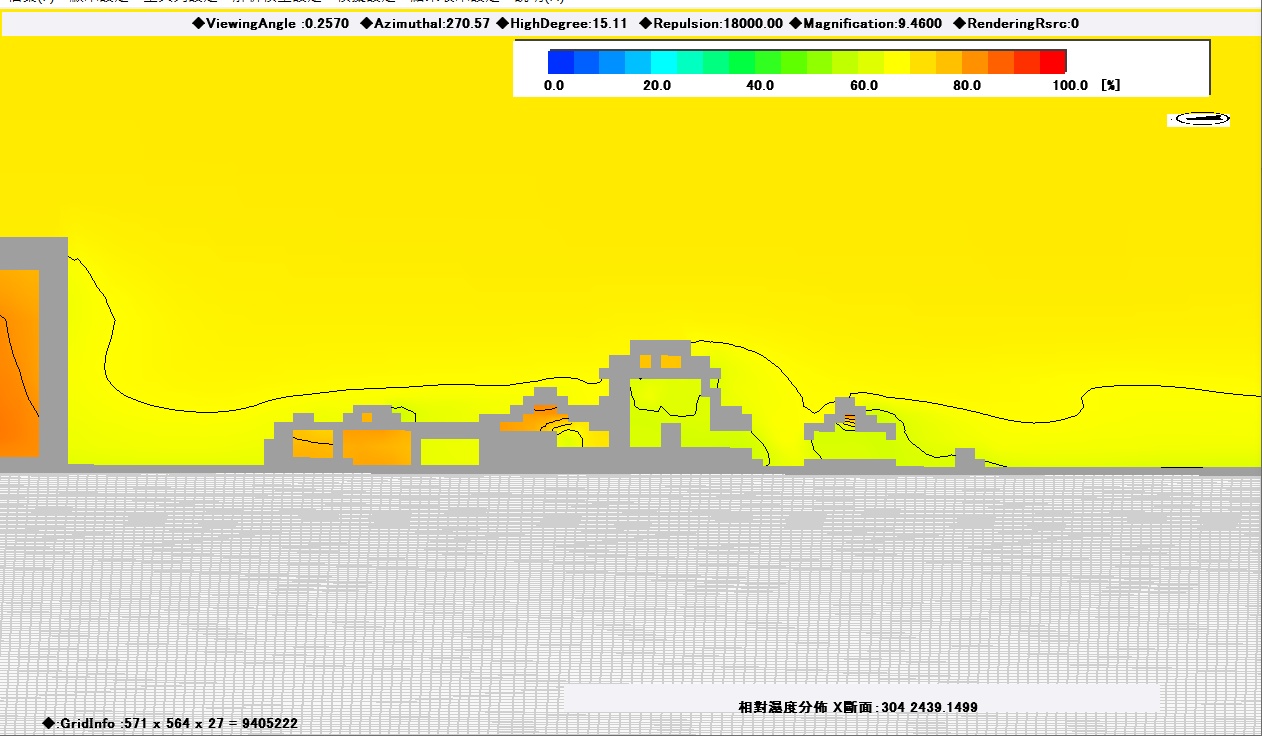Select the HighDegree readout
1262x736 pixels.
562,23
